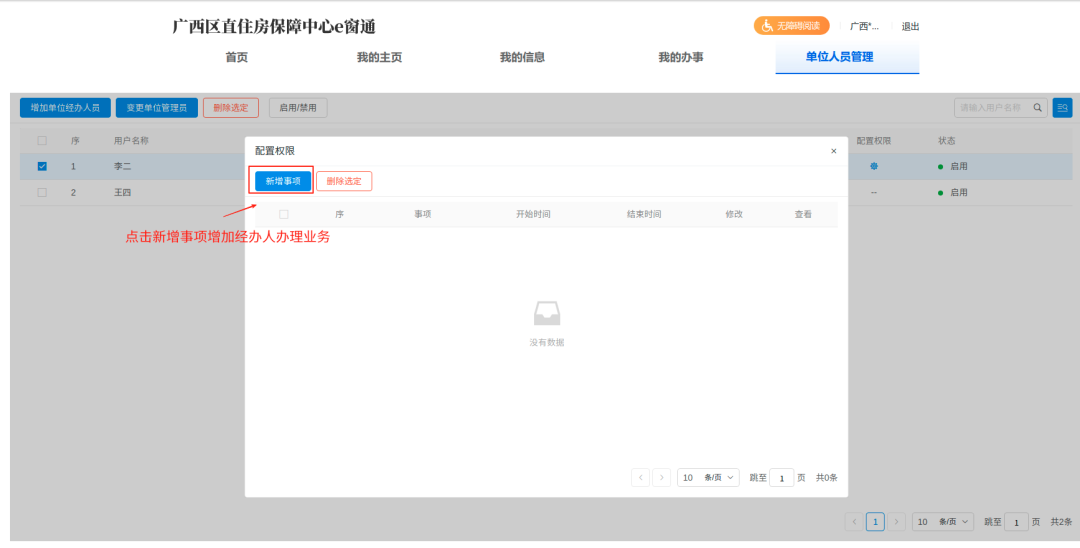This screenshot has height=548, width=1080.
Task: Open main list 10 条/页 page size dropdown
Action: coord(943,522)
